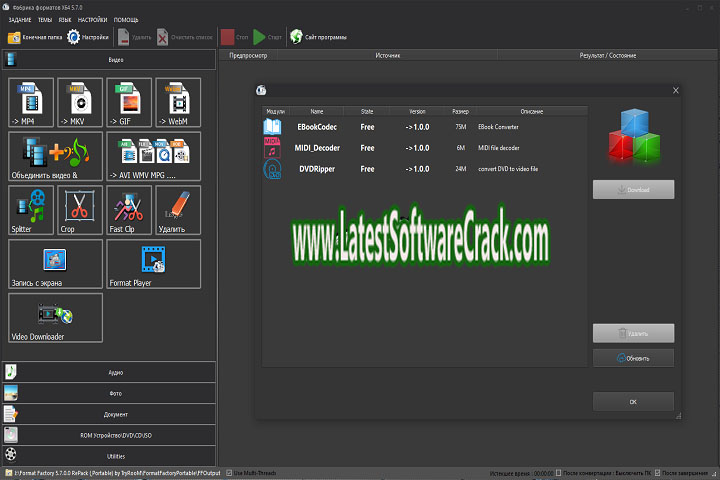The width and height of the screenshot is (720, 480).
Task: Open the Удалить logo eraser tool
Action: [178, 210]
